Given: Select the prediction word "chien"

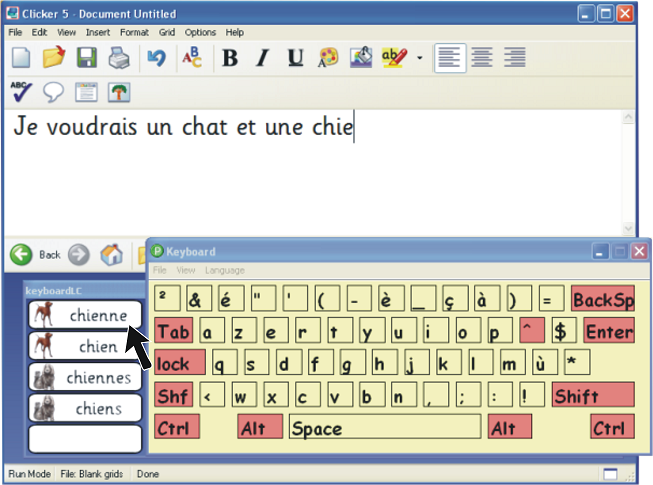Looking at the screenshot, I should [x=85, y=346].
